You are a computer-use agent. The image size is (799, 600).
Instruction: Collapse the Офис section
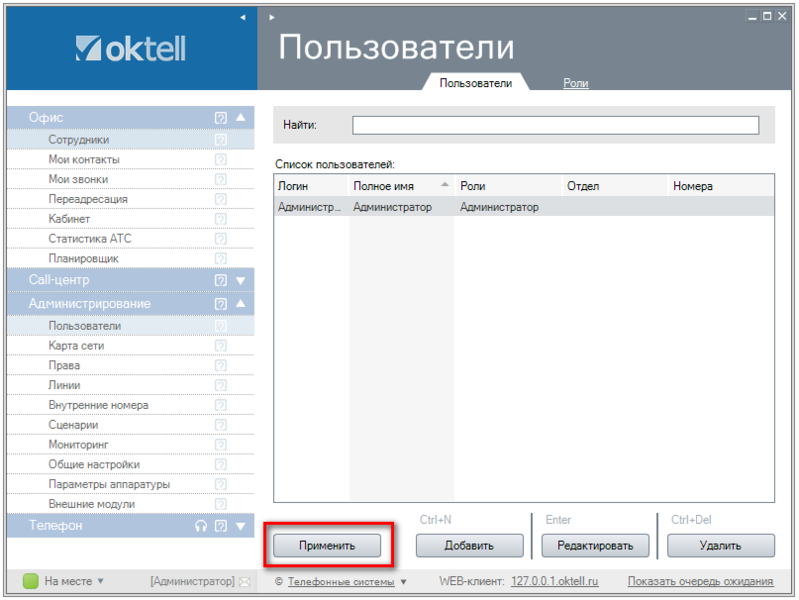240,118
